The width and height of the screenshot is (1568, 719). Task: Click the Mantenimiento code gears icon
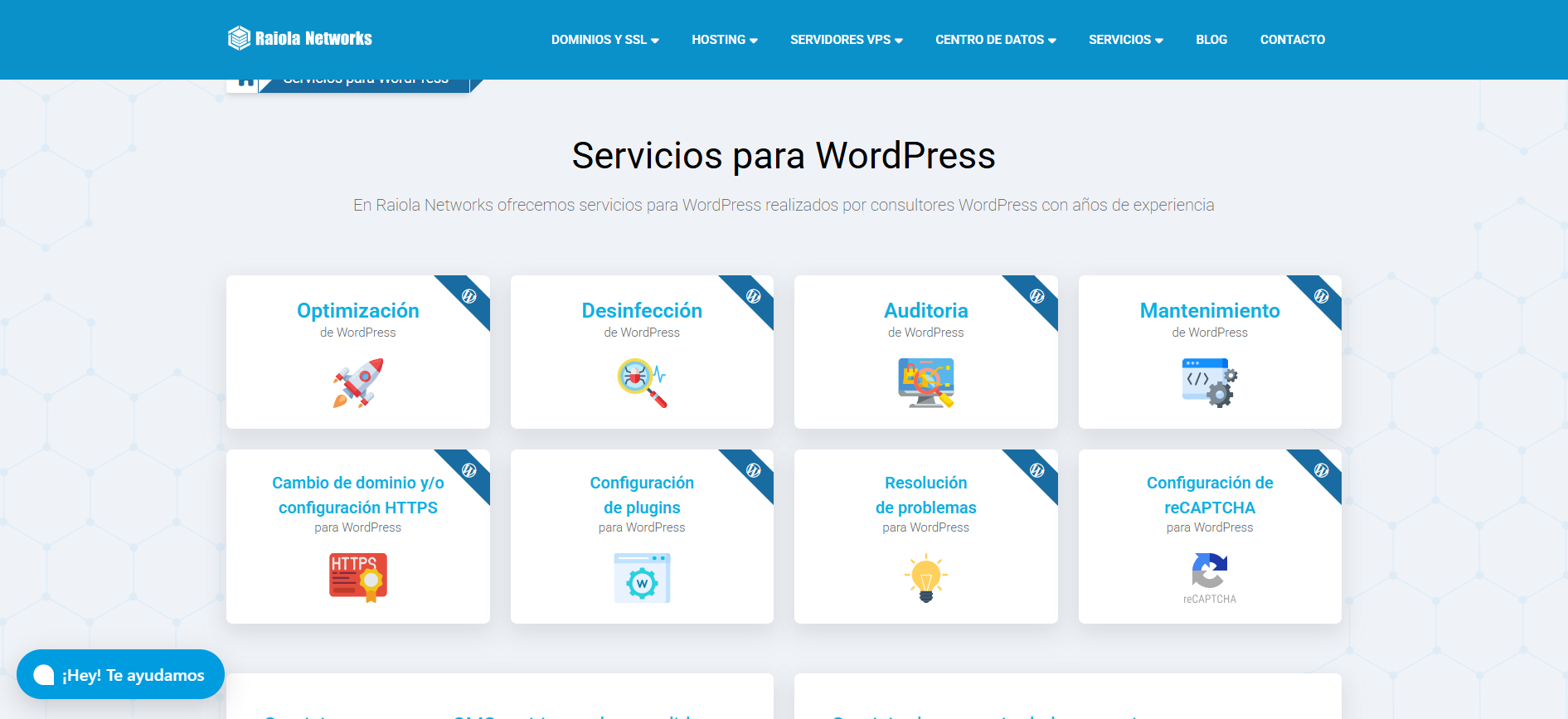point(1209,383)
